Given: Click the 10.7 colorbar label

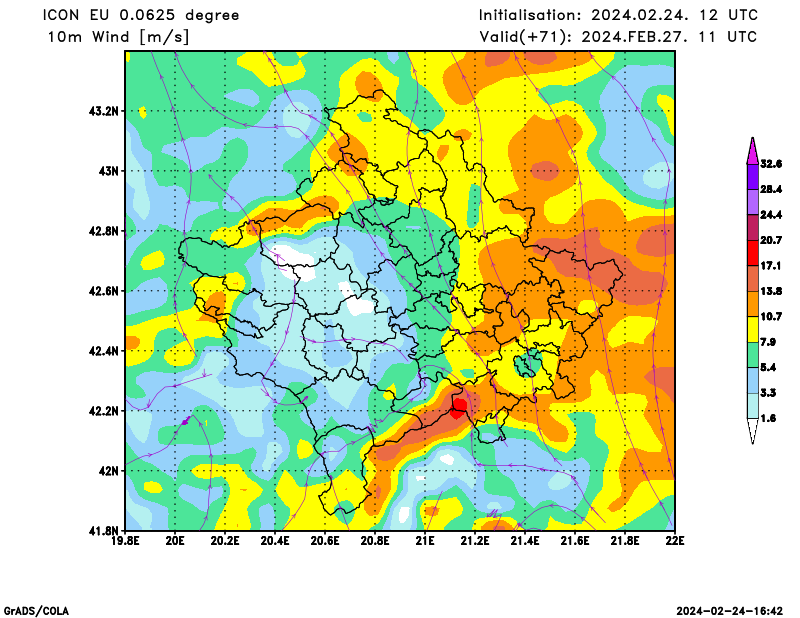Looking at the screenshot, I should [770, 317].
